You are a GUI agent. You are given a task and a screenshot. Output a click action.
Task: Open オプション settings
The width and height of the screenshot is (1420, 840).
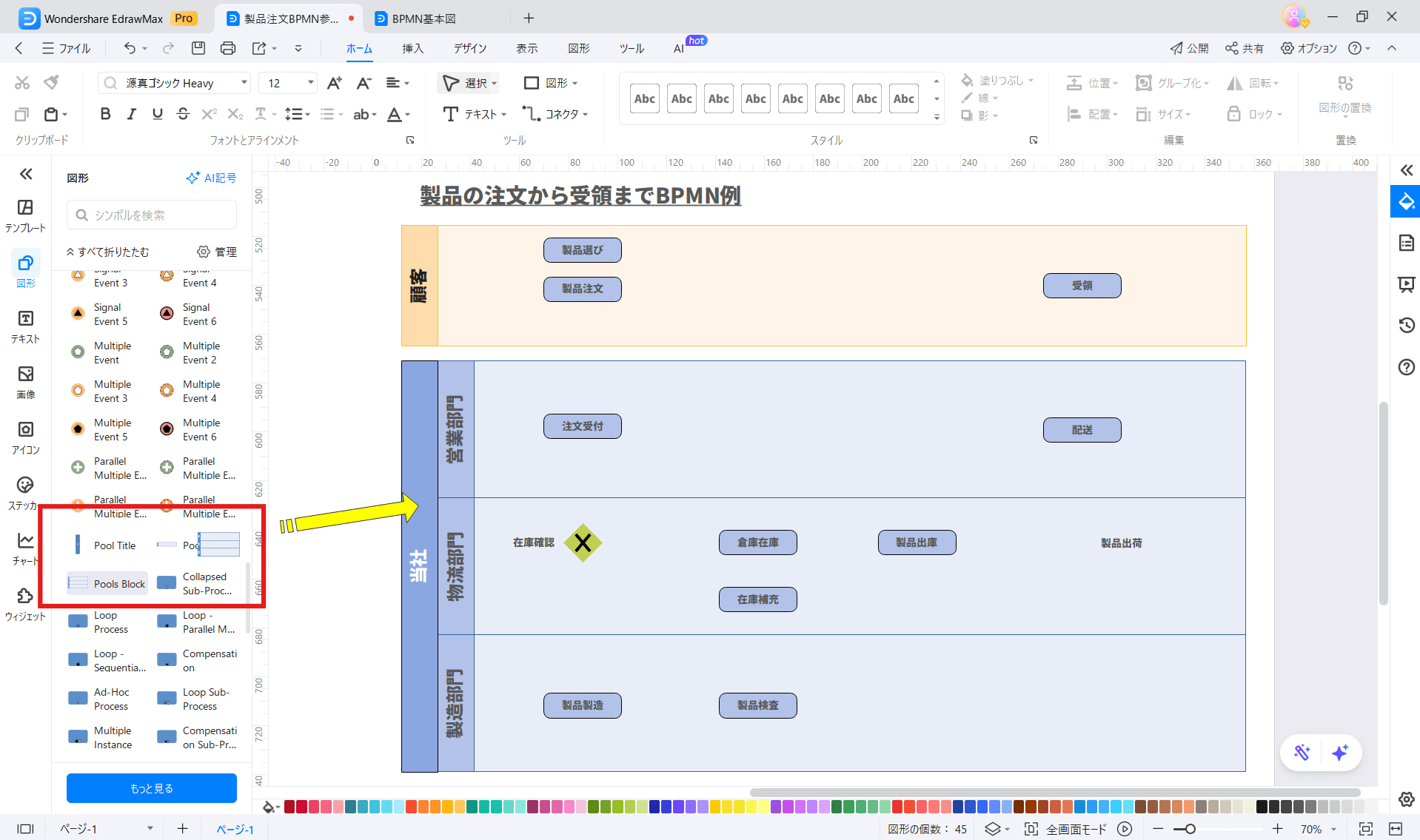pyautogui.click(x=1309, y=48)
